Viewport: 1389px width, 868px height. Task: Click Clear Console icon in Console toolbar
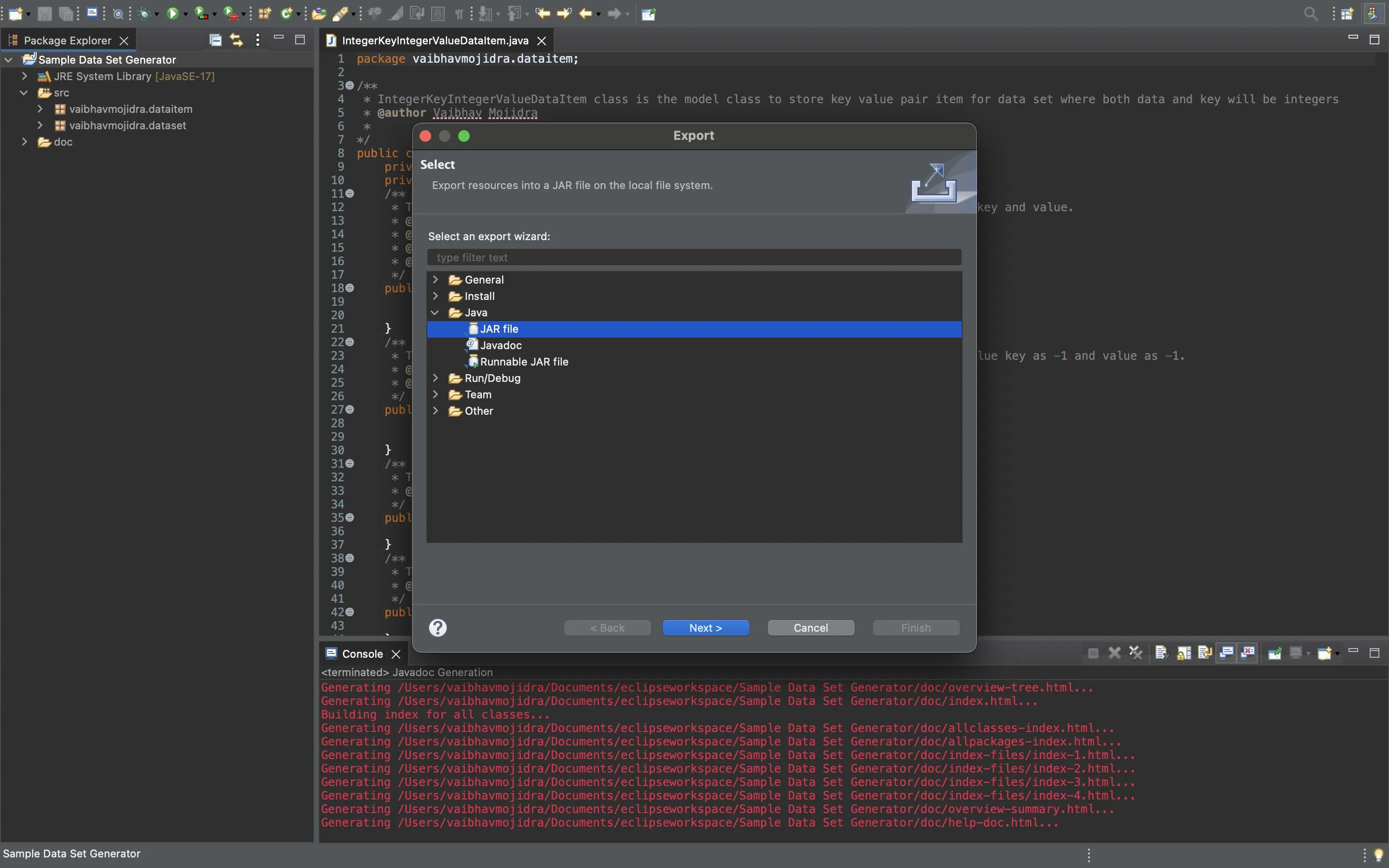(x=1162, y=653)
